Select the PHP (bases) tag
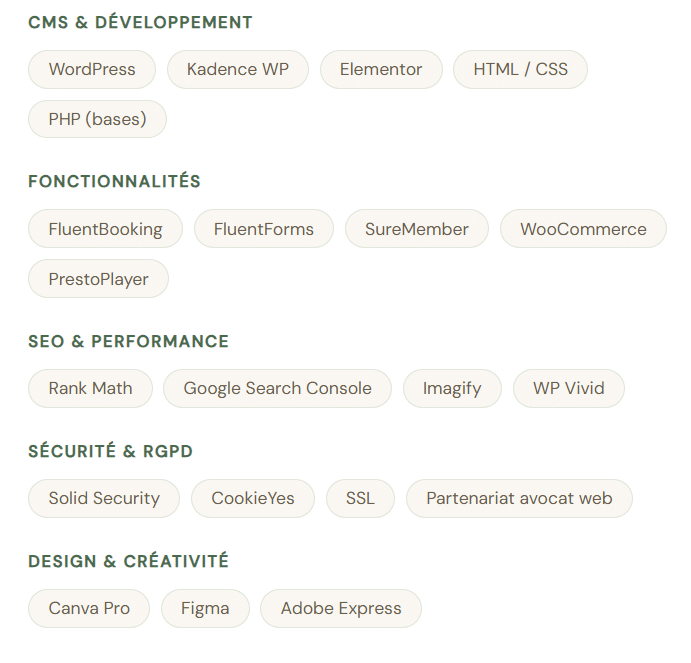The width and height of the screenshot is (691, 663). point(97,119)
